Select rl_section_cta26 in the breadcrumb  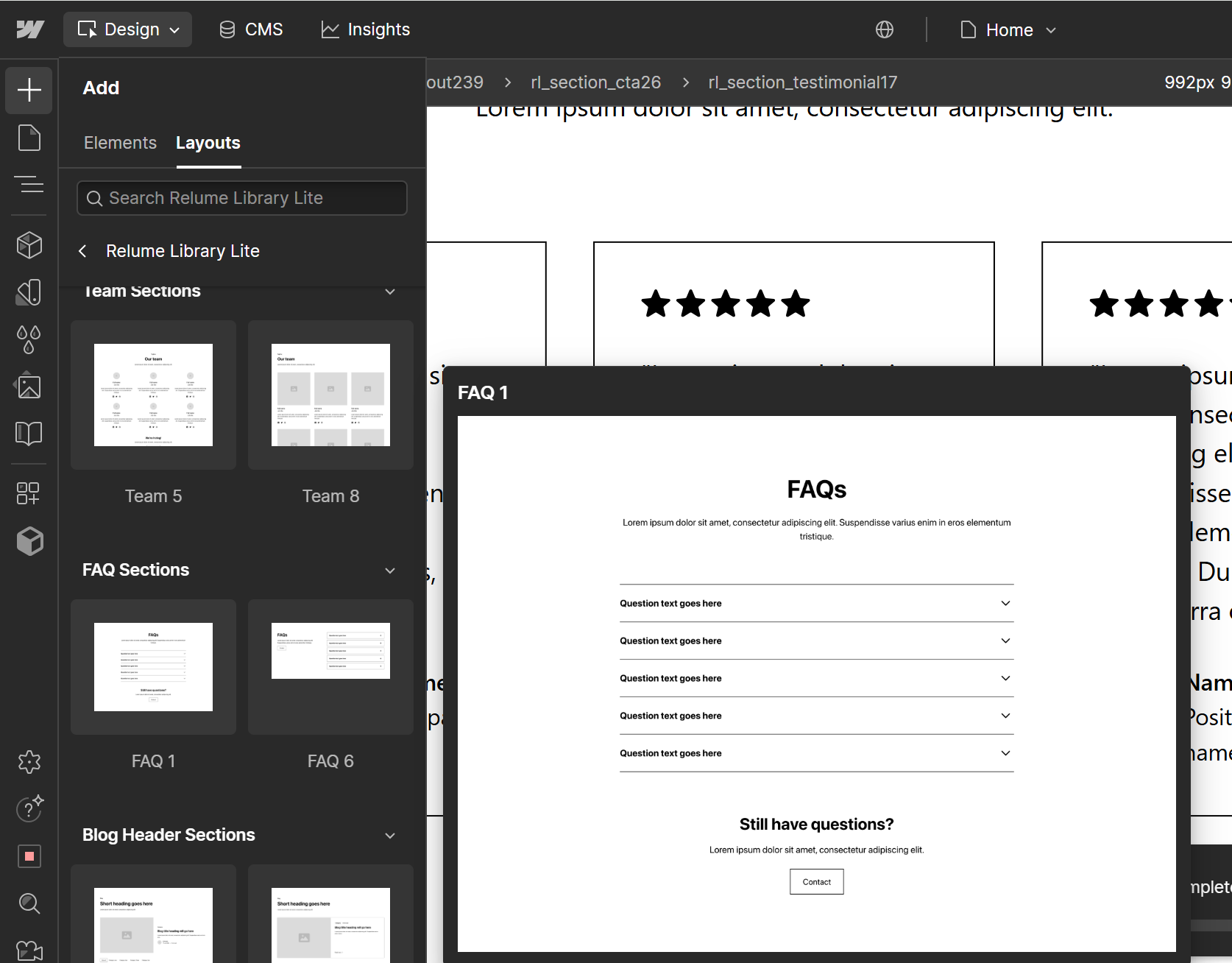pos(595,82)
